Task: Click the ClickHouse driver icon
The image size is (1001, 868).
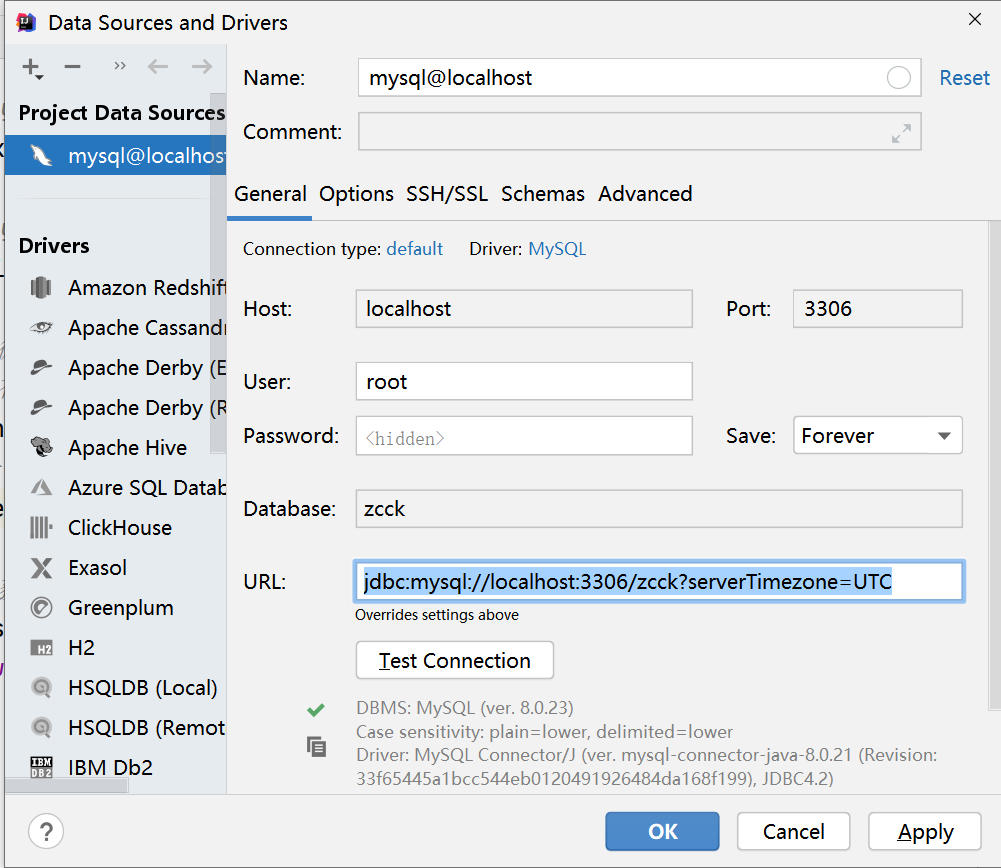Action: tap(41, 528)
